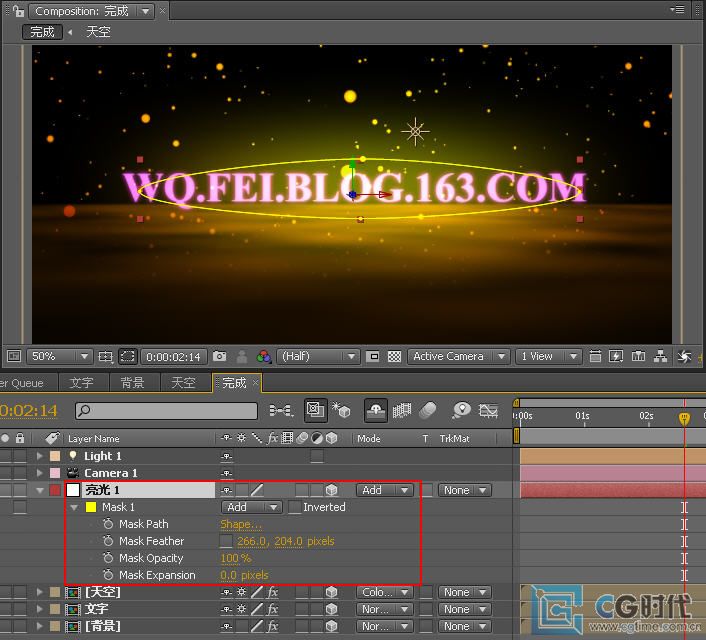Switch to the 天空 timeline tab
This screenshot has height=640, width=706.
[183, 383]
